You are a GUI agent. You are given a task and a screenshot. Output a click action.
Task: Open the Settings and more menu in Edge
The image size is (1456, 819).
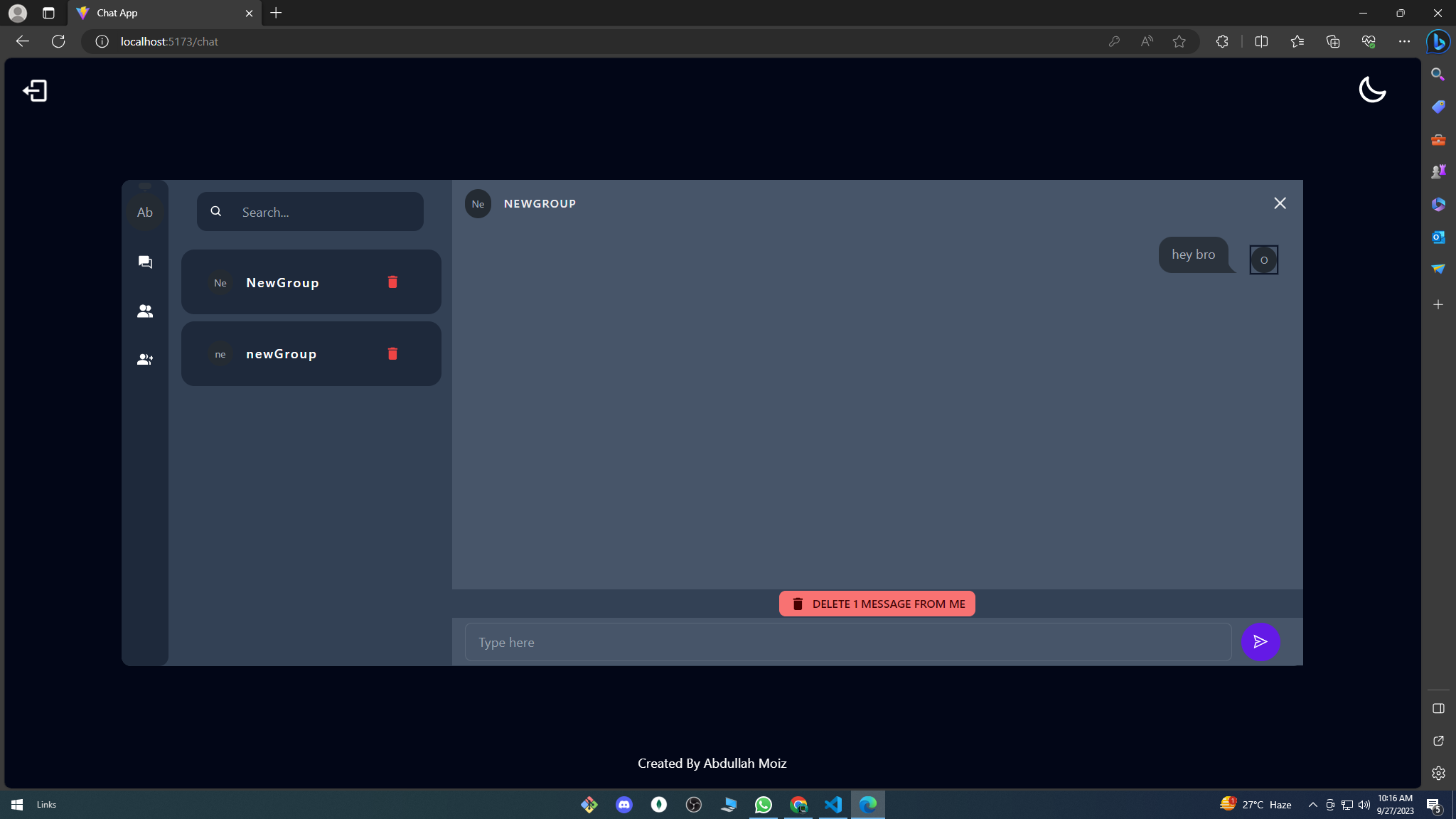click(1405, 41)
